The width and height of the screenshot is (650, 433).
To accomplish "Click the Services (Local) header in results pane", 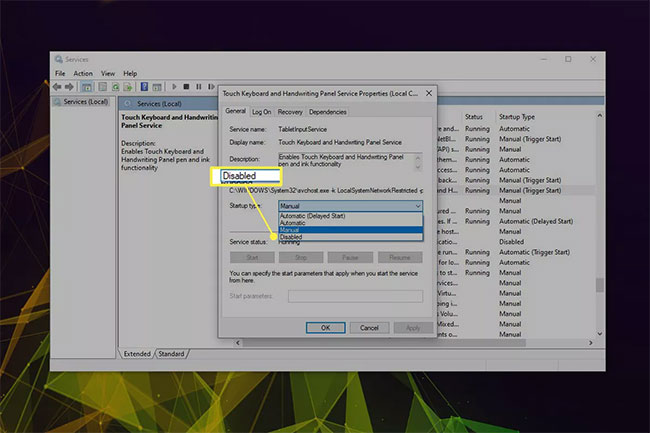I will [160, 104].
